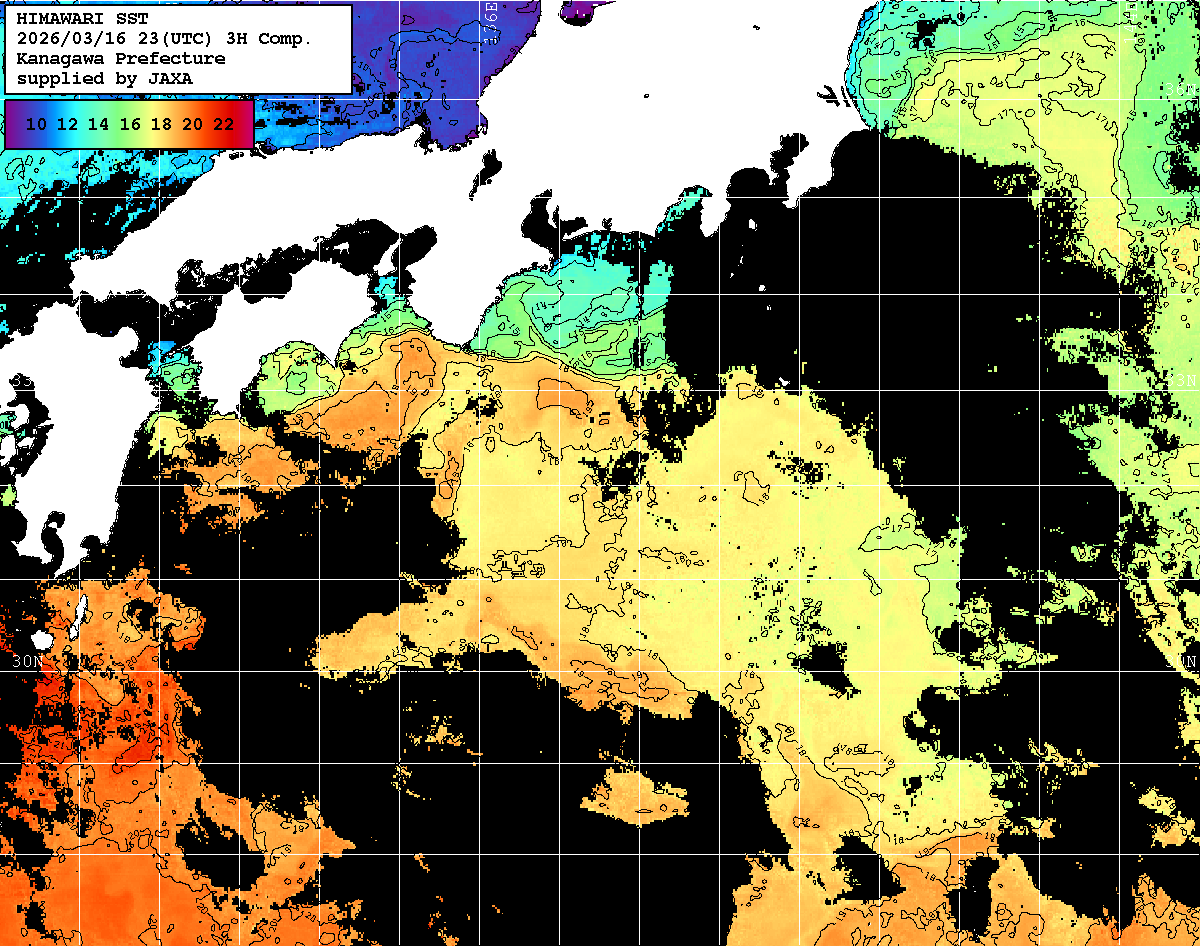
Task: Click the supplied by JAXA credit line
Action: tap(104, 78)
